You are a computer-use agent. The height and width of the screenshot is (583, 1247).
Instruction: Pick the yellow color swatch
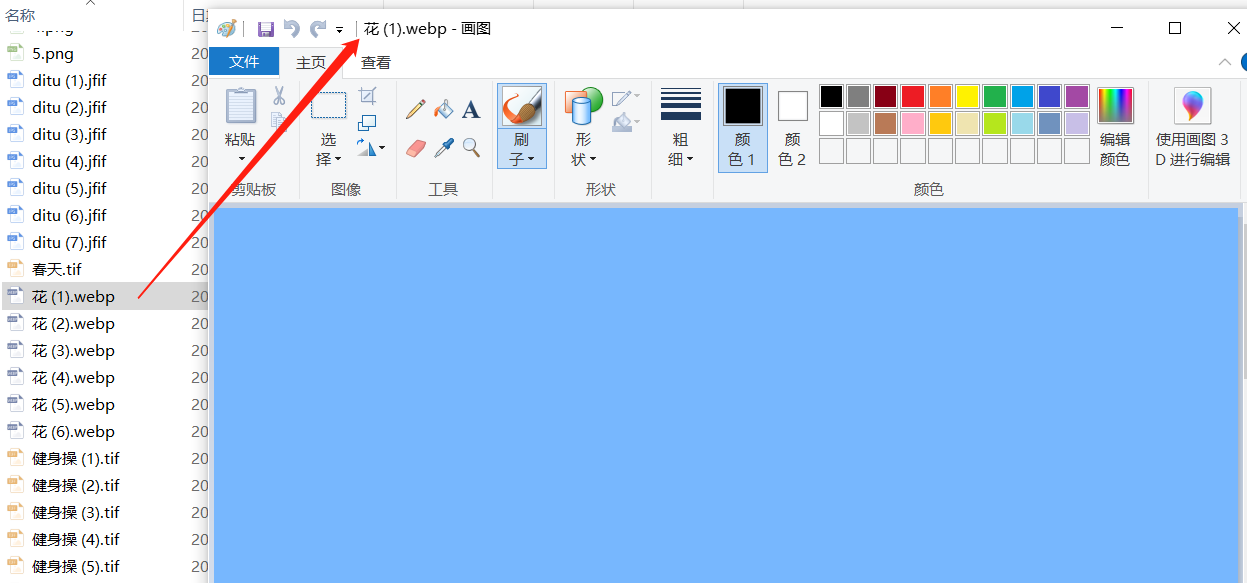[x=967, y=96]
